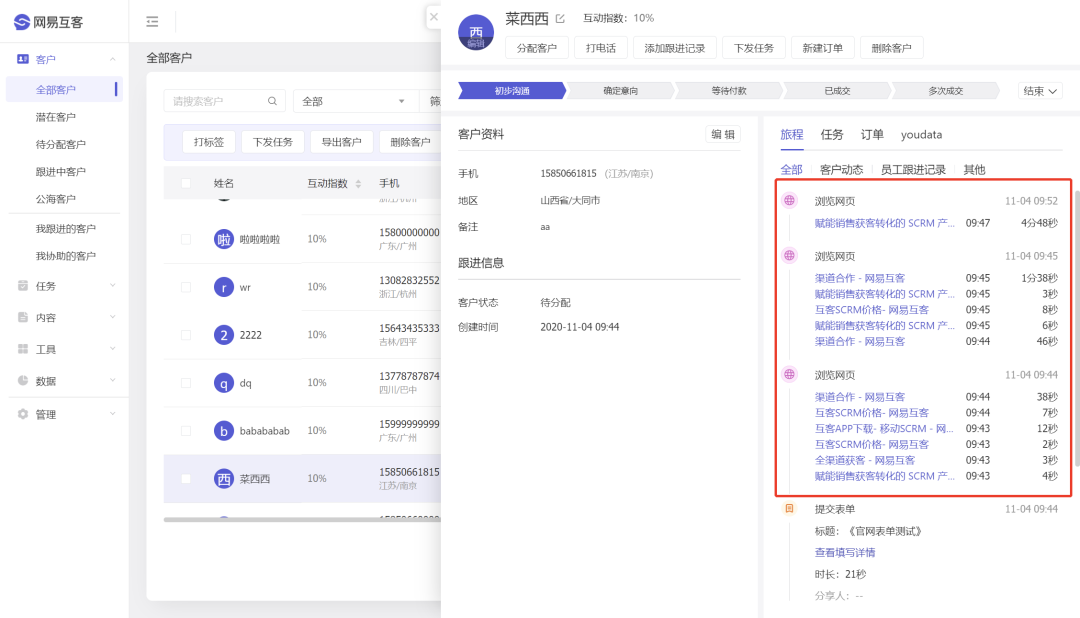Check the 2222 row checkbox
The image size is (1080, 618).
tap(186, 335)
